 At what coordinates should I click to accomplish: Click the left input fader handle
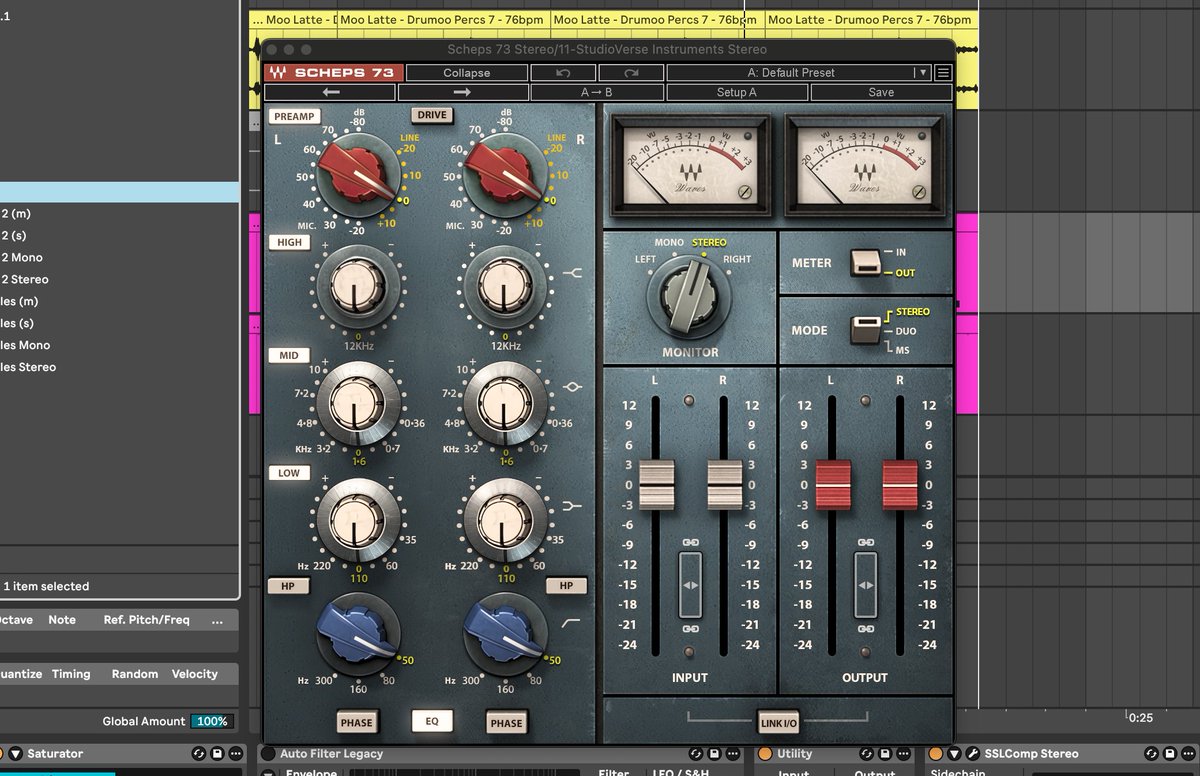coord(657,485)
